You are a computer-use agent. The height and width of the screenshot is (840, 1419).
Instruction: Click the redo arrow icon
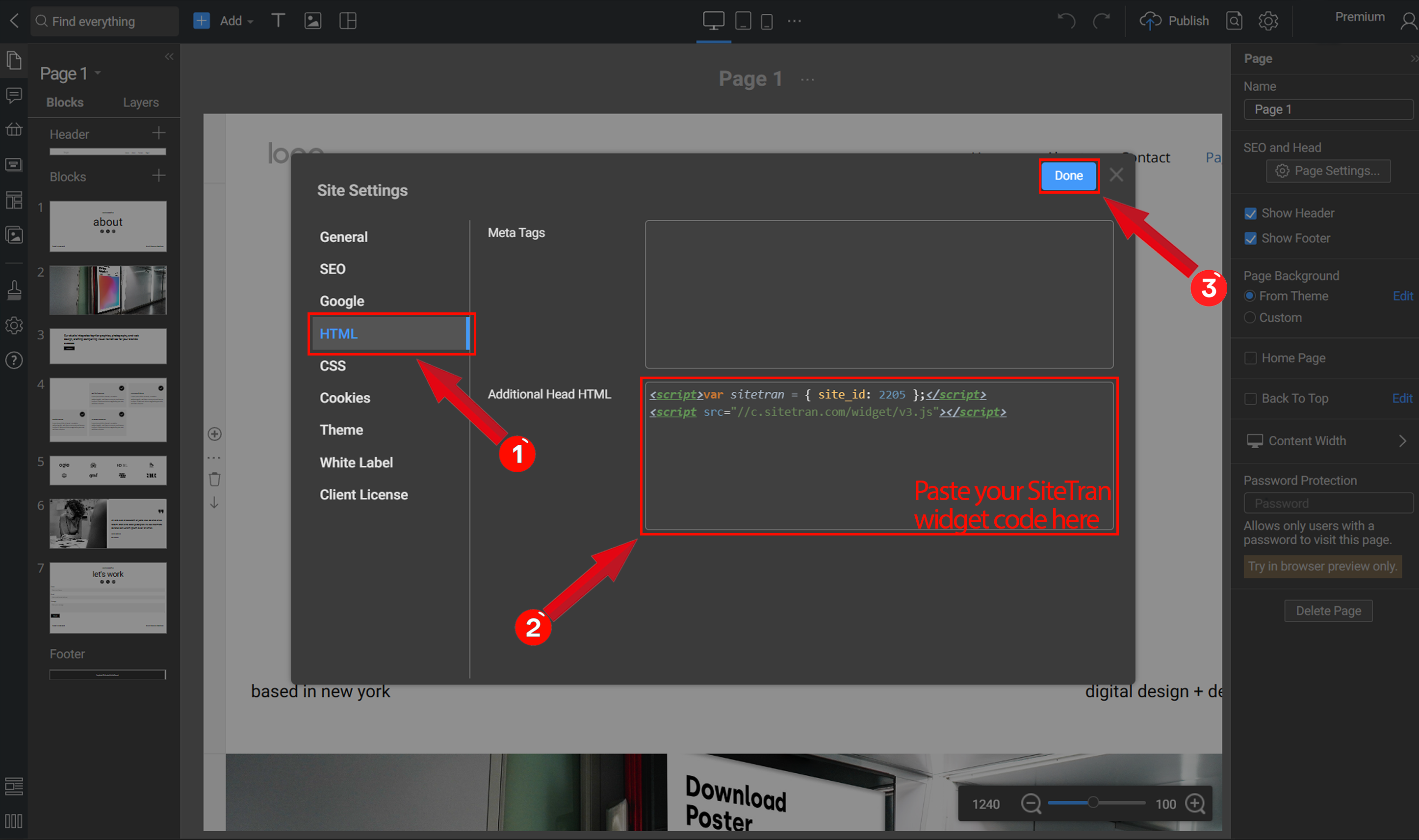[1101, 20]
